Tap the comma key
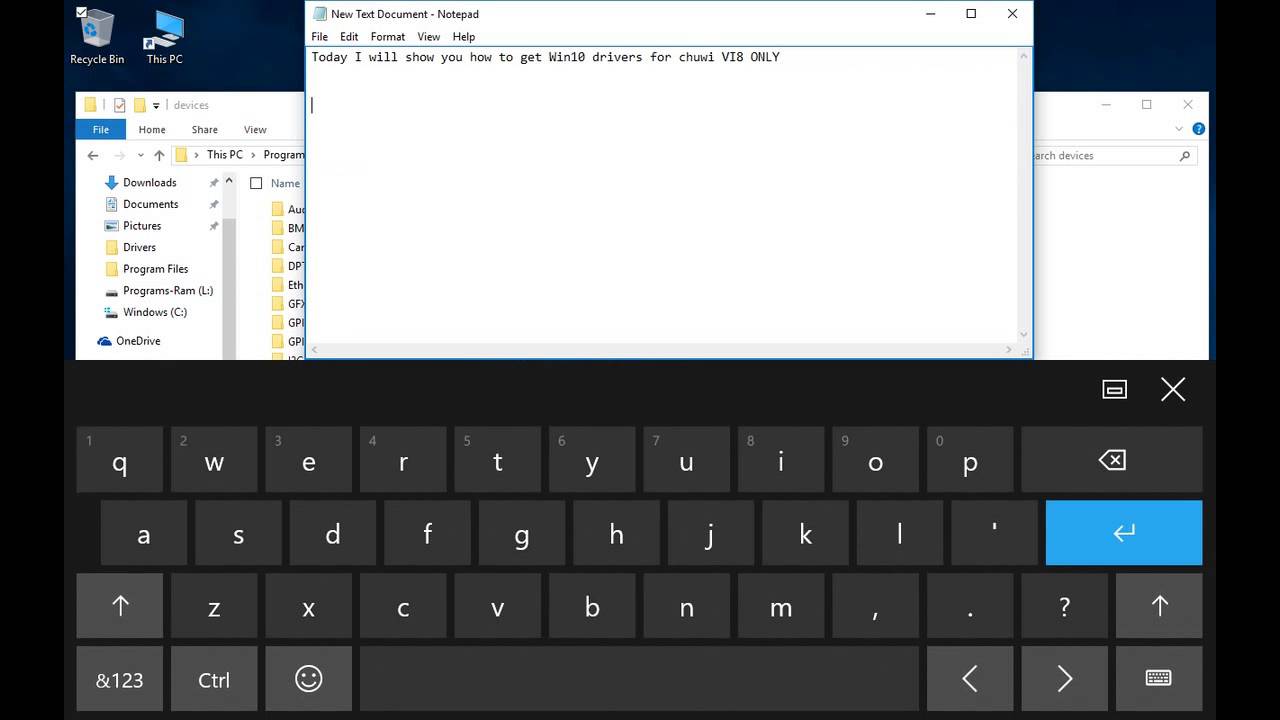Screen dimensions: 1280x720 (875, 605)
